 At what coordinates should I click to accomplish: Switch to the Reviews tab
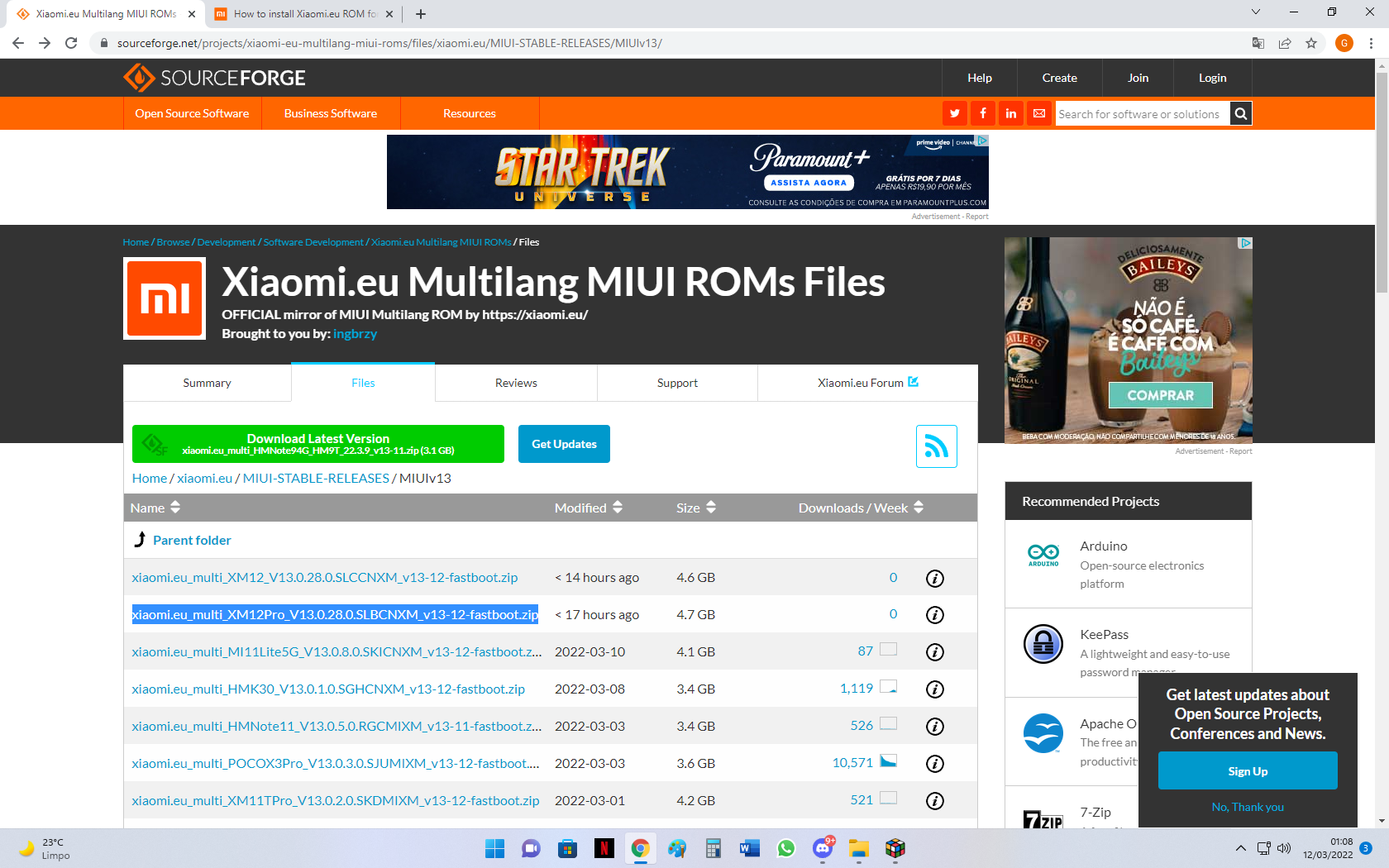click(x=516, y=383)
